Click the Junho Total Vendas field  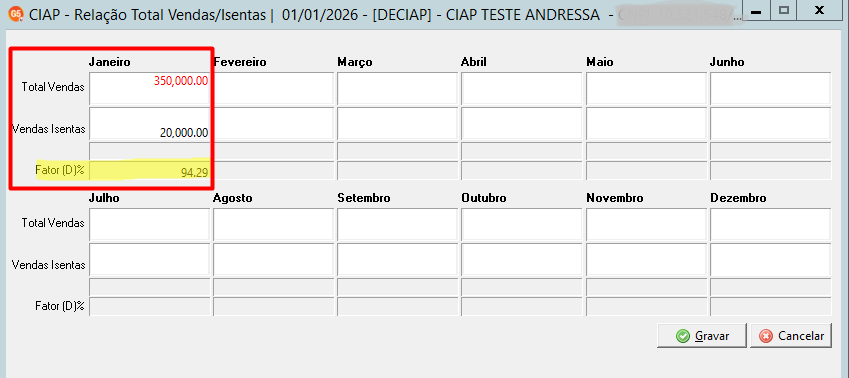coord(770,88)
